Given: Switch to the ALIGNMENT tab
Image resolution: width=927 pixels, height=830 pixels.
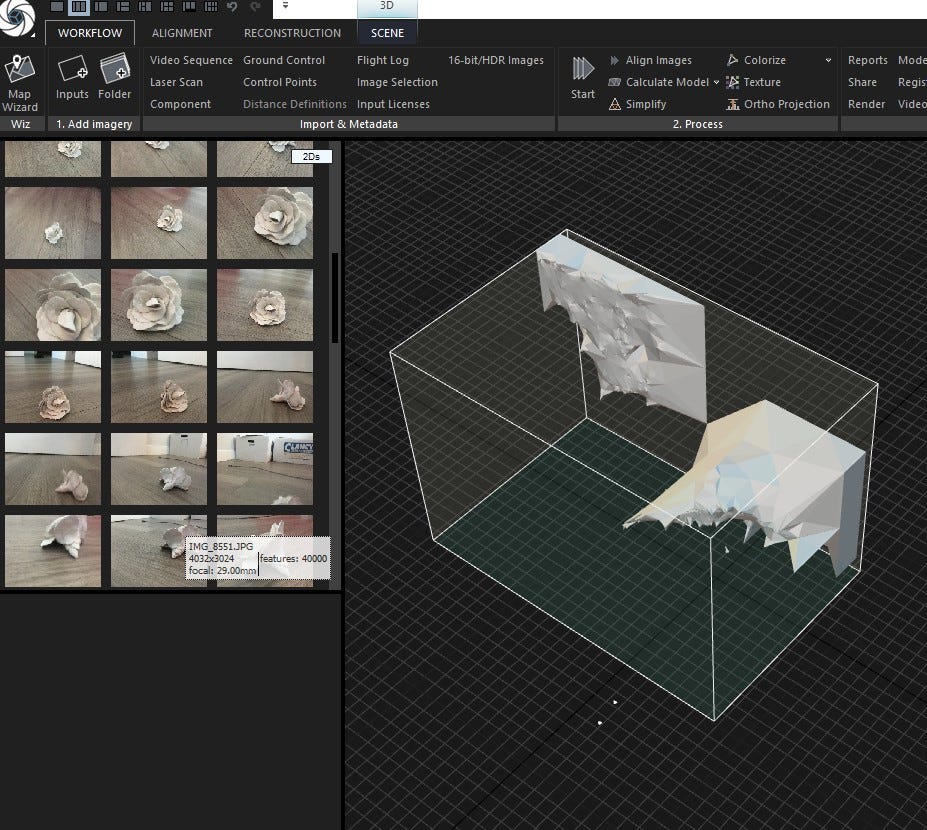Looking at the screenshot, I should pos(182,33).
